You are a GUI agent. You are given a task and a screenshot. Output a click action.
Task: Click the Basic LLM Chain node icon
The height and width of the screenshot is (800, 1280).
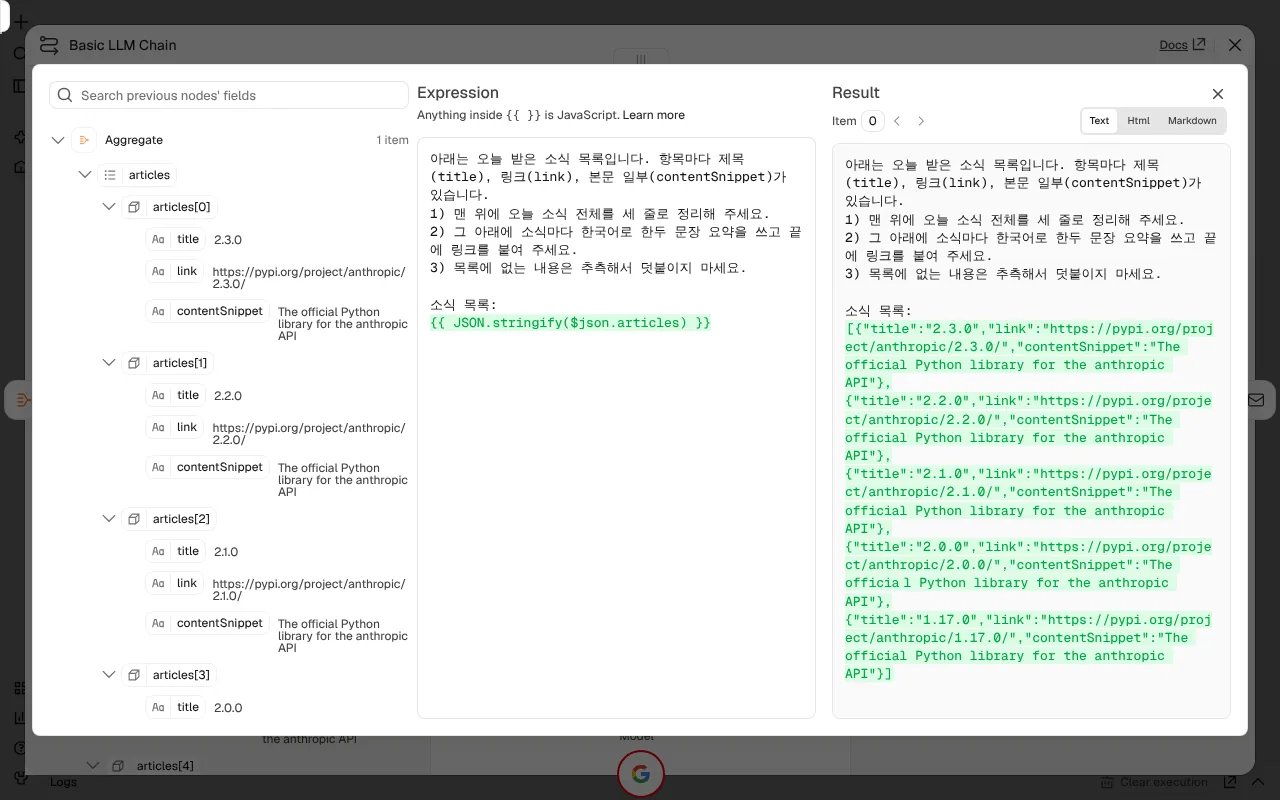coord(49,45)
